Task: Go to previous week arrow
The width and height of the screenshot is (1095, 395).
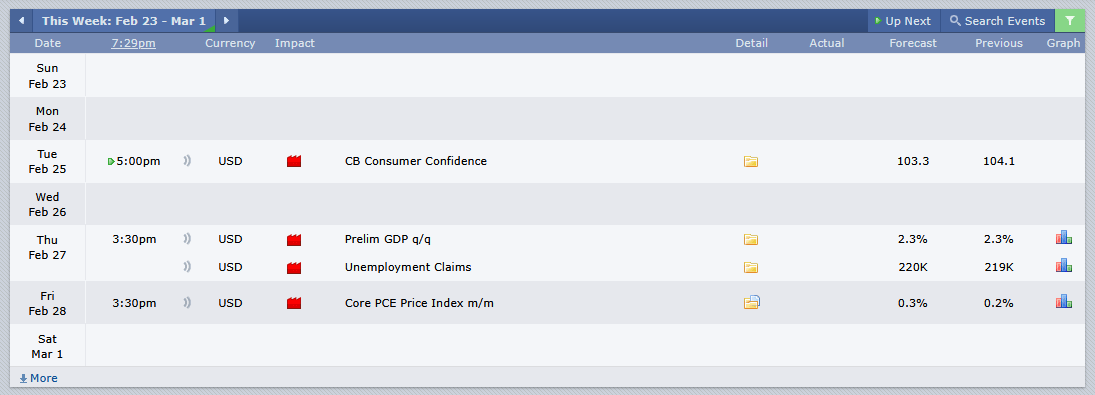Action: point(21,21)
